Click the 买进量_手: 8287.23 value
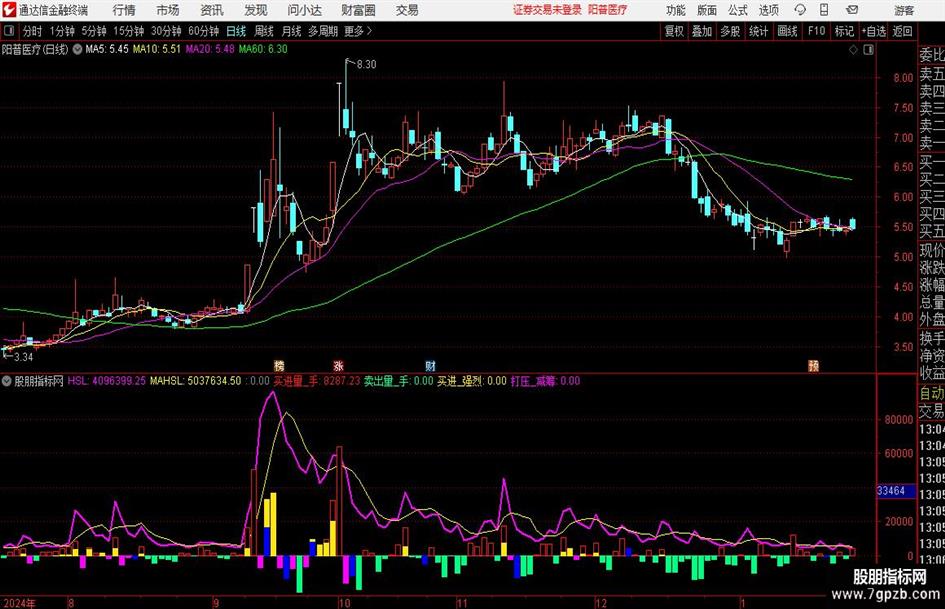Viewport: 945px width, 609px height. [x=316, y=381]
